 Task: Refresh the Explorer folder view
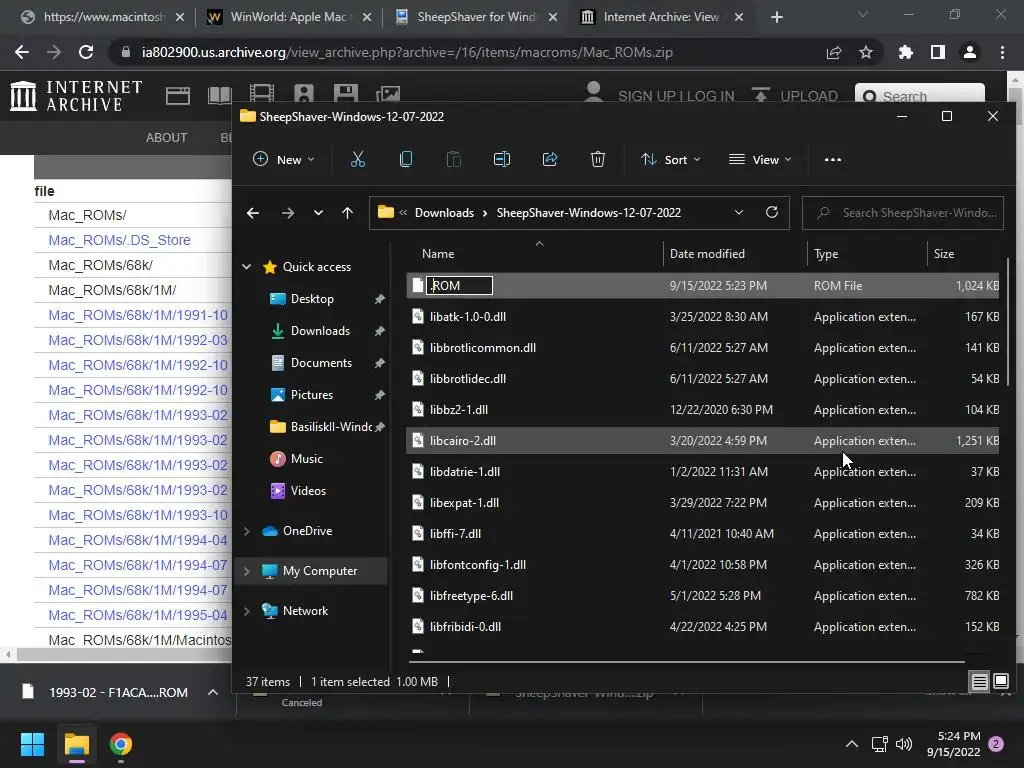click(x=772, y=212)
